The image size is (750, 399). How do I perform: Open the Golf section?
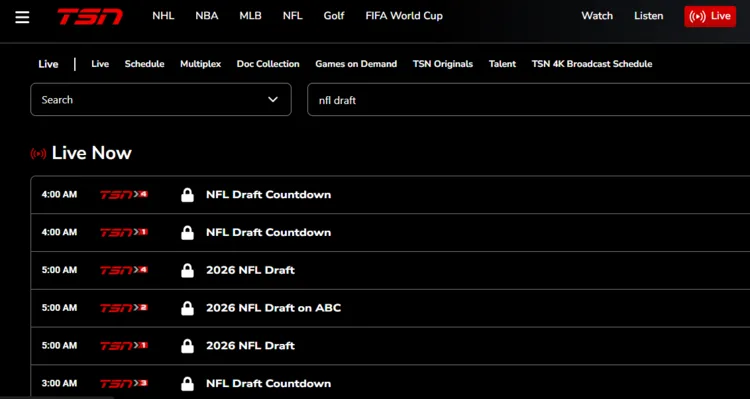coord(334,16)
